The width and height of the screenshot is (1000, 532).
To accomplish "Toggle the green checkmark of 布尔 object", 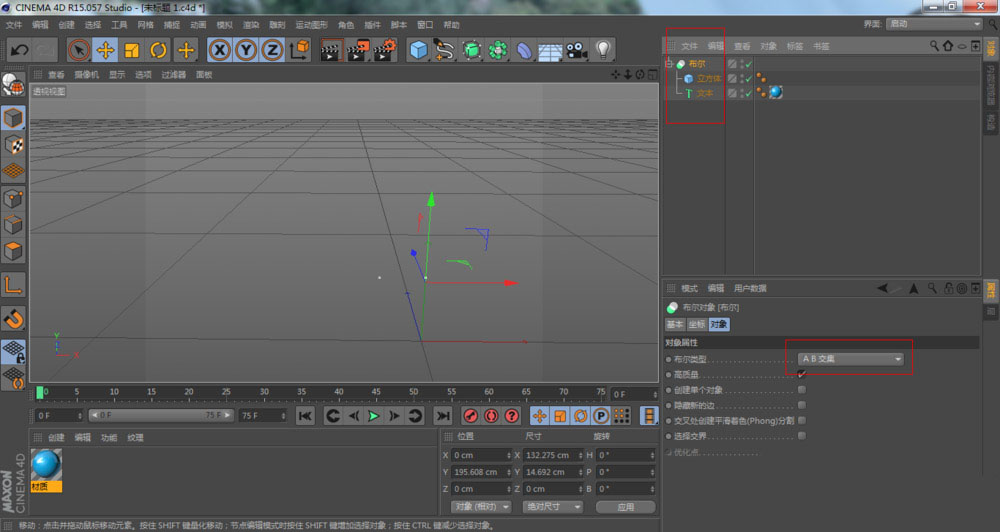I will (748, 64).
